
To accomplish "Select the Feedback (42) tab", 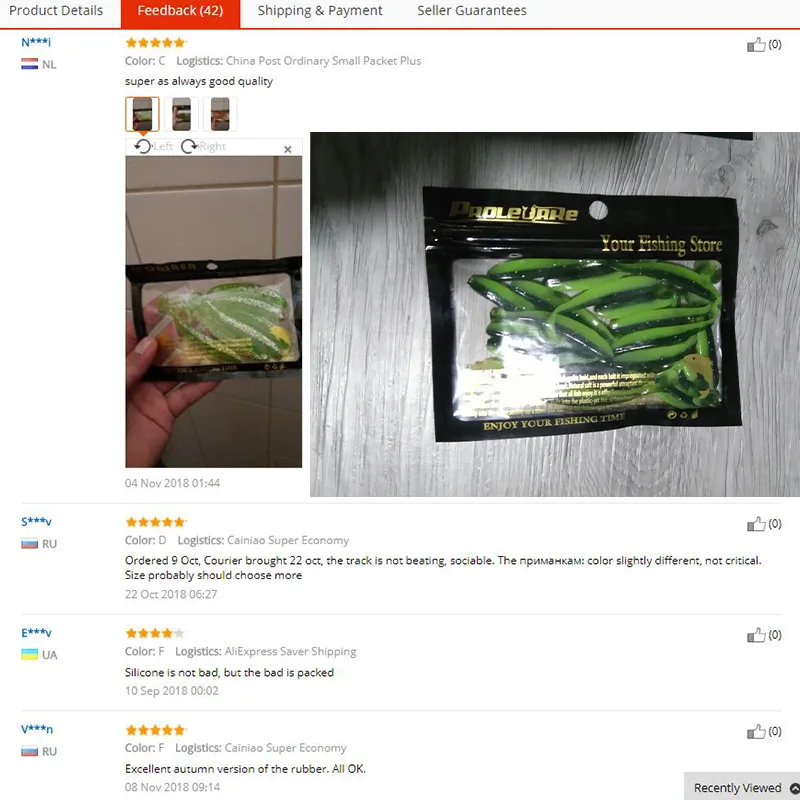I will point(180,11).
